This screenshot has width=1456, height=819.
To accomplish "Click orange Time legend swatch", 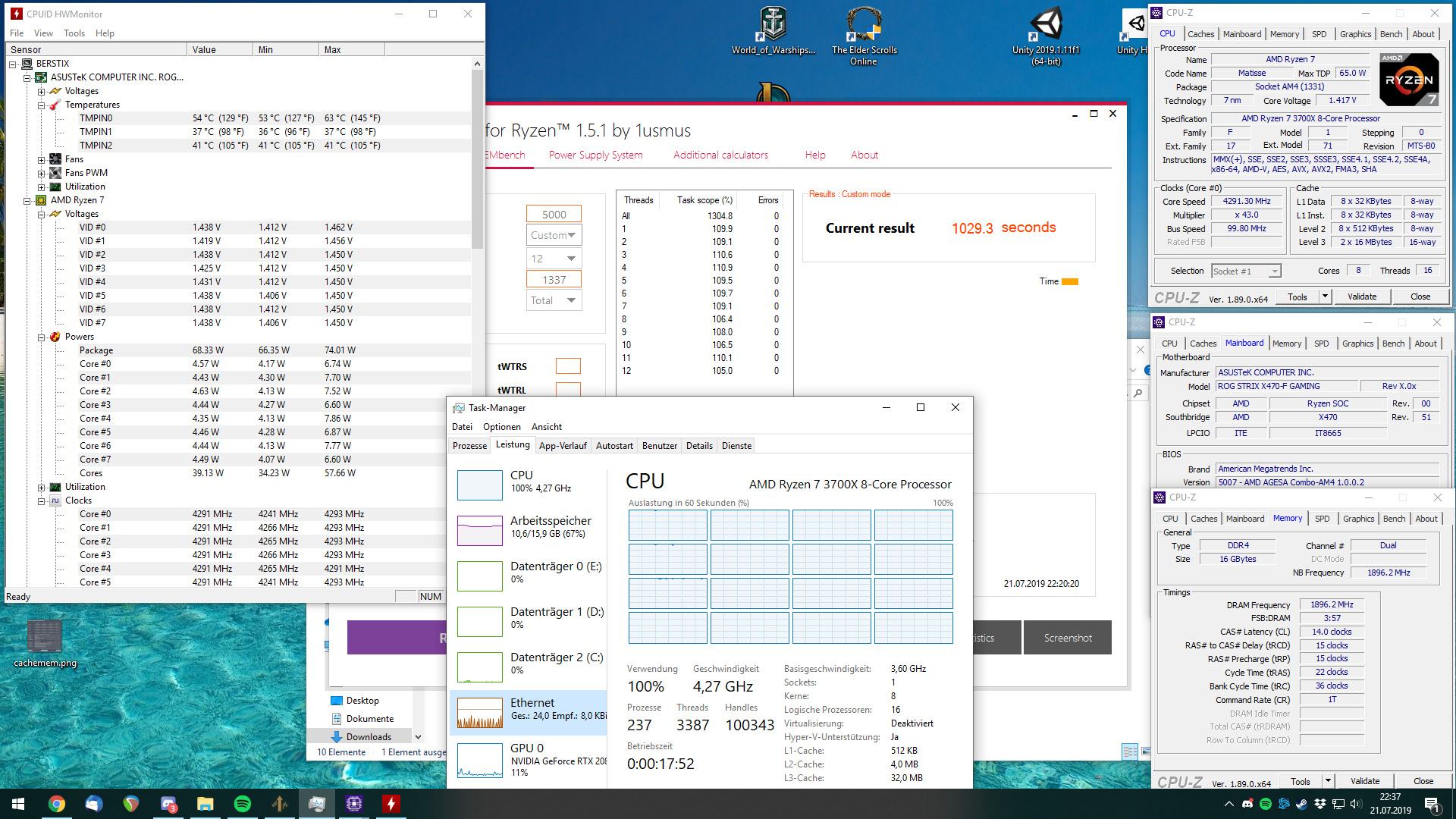I will point(1069,282).
